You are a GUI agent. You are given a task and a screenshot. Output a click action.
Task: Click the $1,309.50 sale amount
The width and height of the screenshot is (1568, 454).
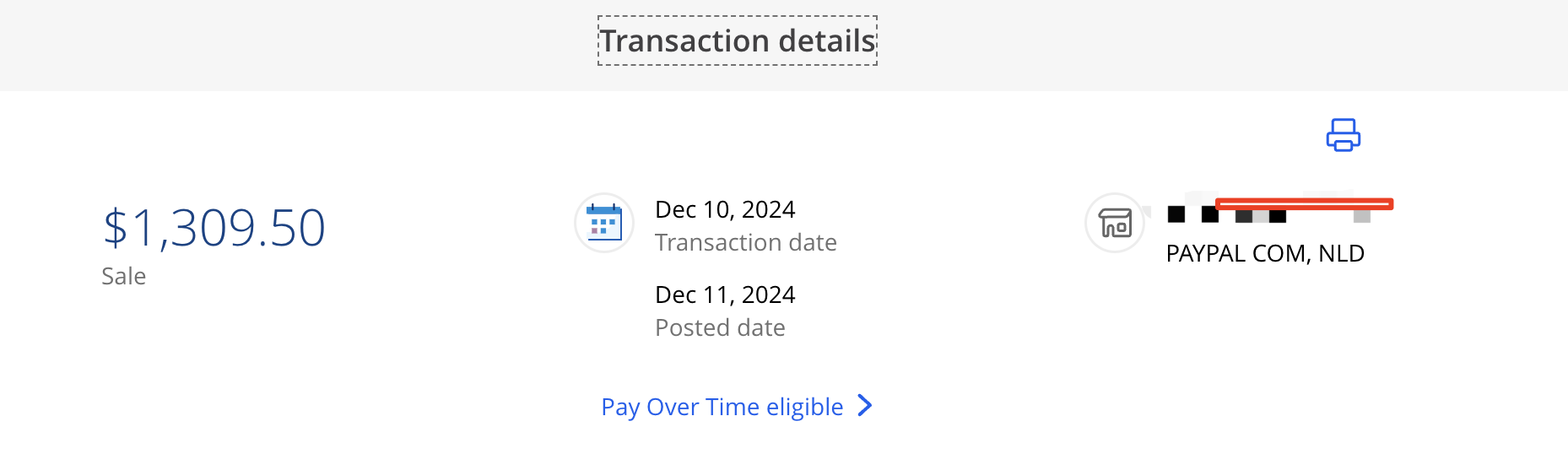[x=214, y=228]
